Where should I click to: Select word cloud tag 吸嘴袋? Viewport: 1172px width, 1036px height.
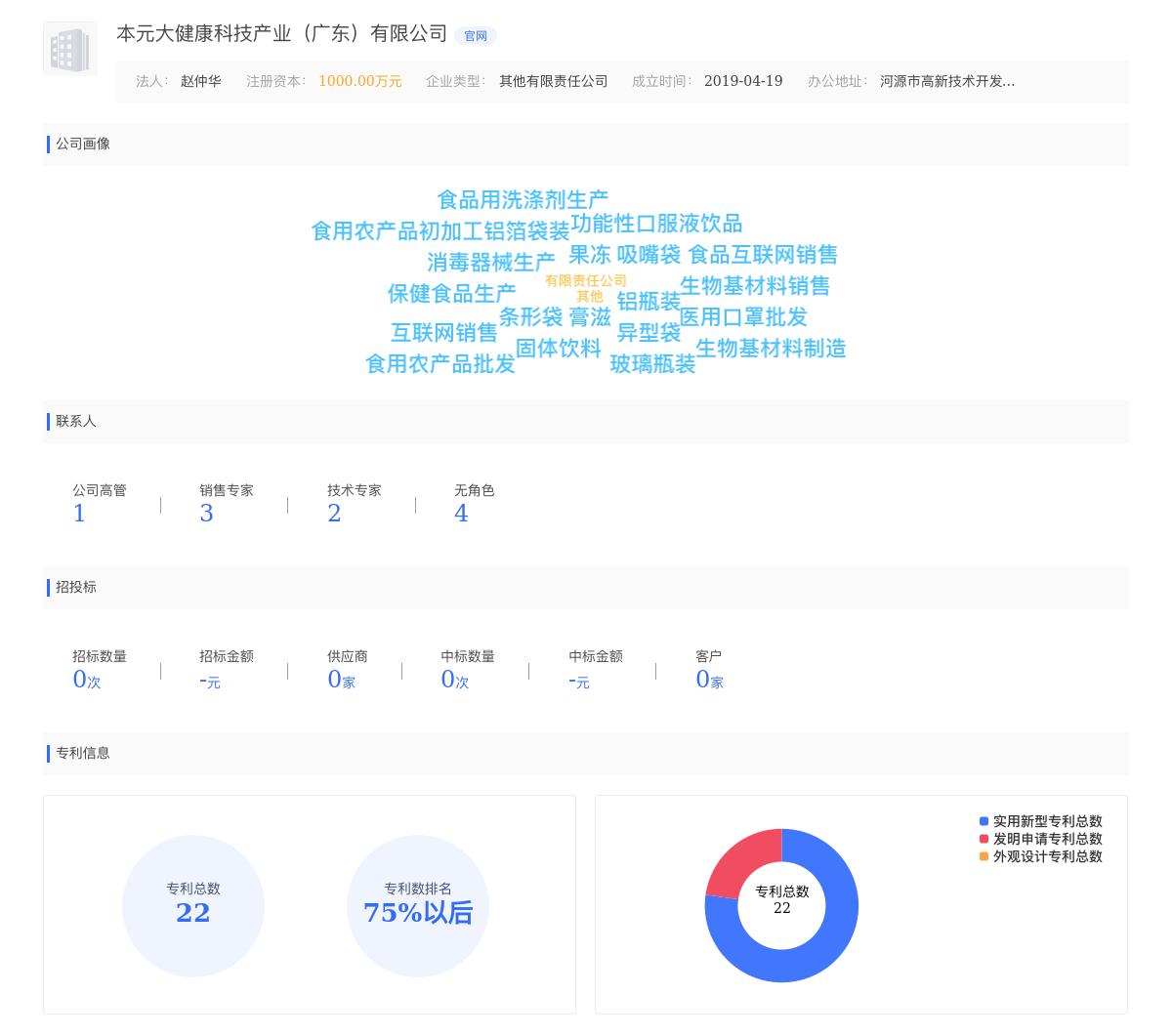tap(649, 255)
